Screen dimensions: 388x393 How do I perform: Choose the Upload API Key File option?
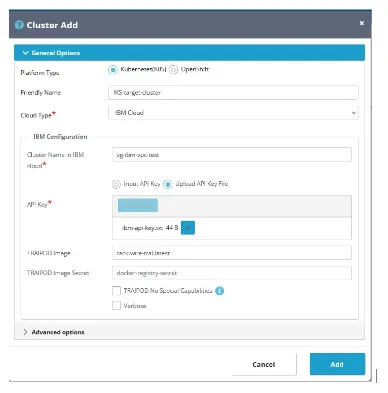(x=168, y=184)
